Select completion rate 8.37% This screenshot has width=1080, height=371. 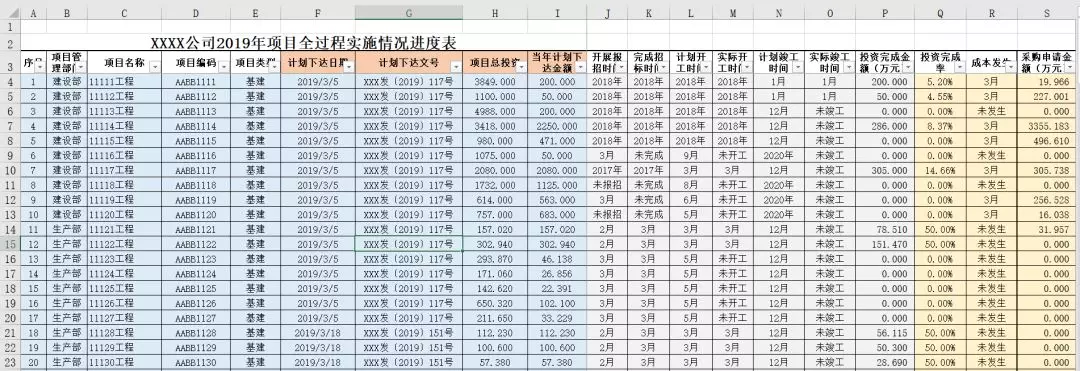pos(940,126)
